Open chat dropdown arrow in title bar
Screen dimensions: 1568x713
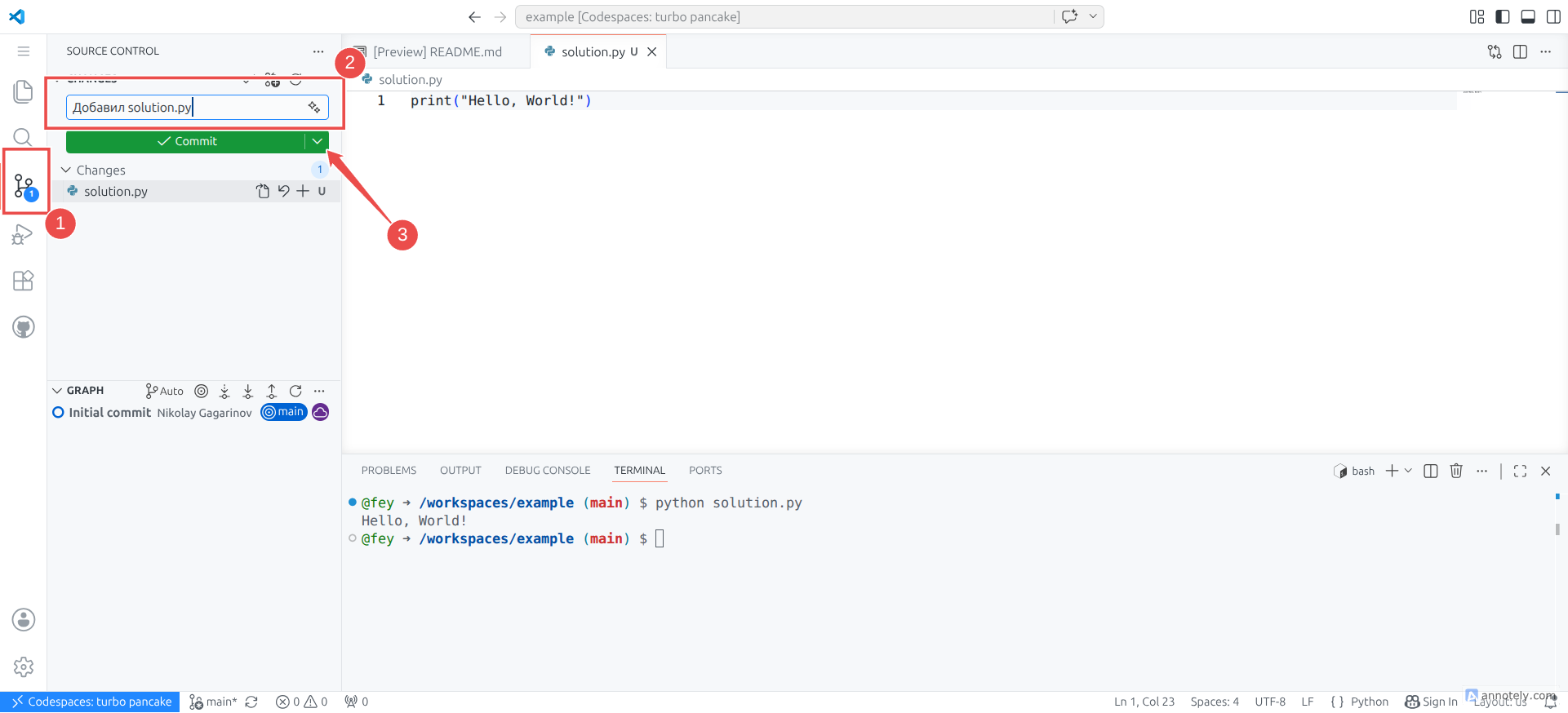[x=1093, y=16]
